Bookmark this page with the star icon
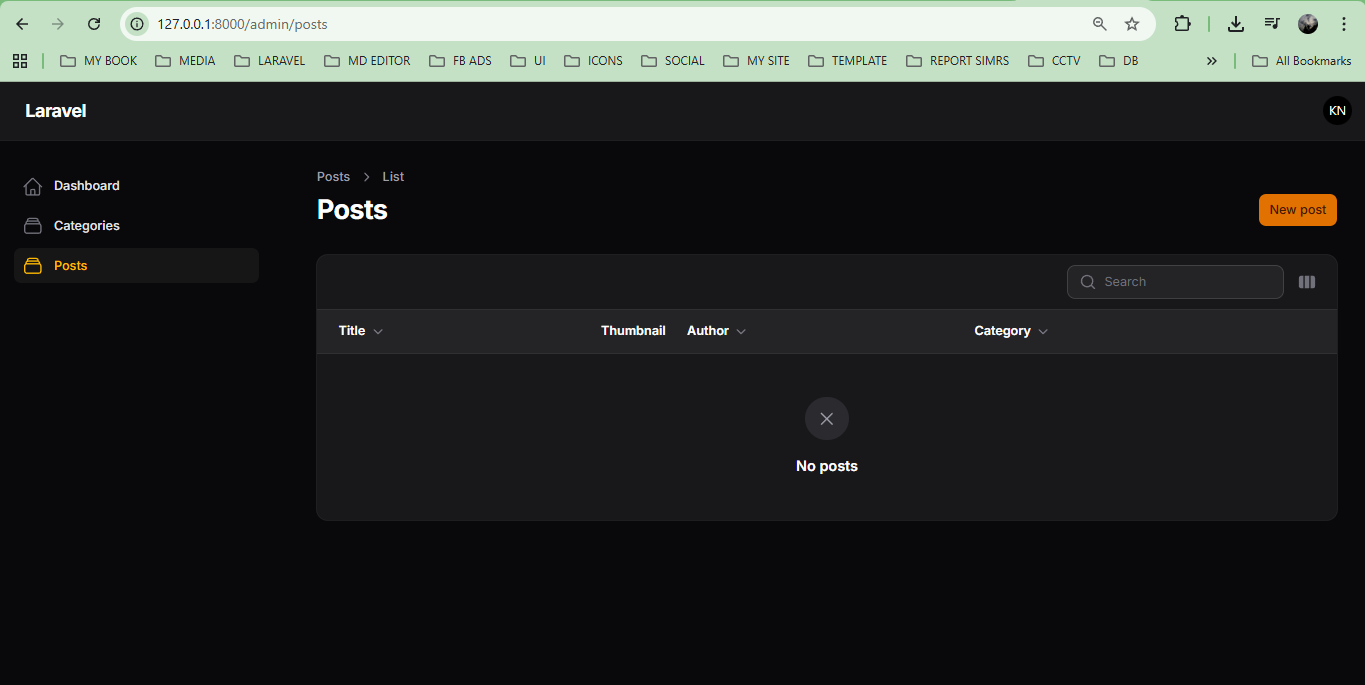Image resolution: width=1365 pixels, height=685 pixels. coord(1131,24)
